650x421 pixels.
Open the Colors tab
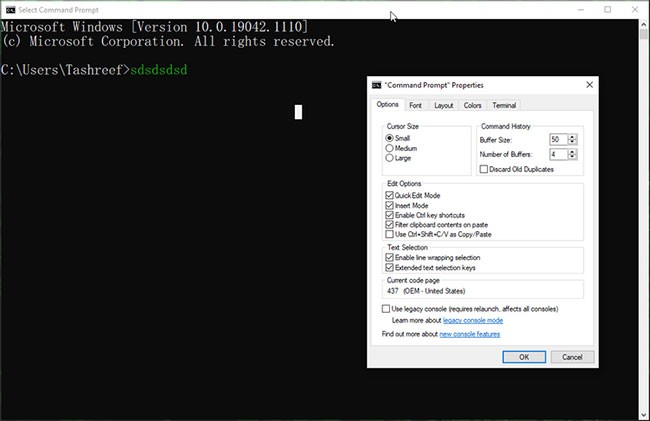472,105
